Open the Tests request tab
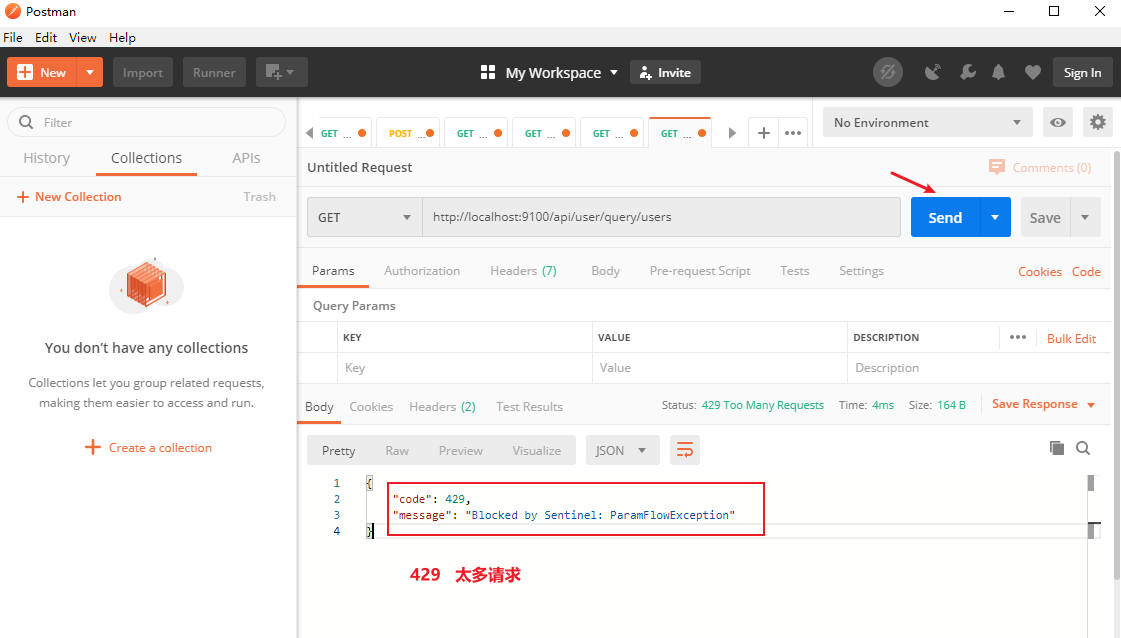Viewport: 1121px width, 638px height. 794,270
